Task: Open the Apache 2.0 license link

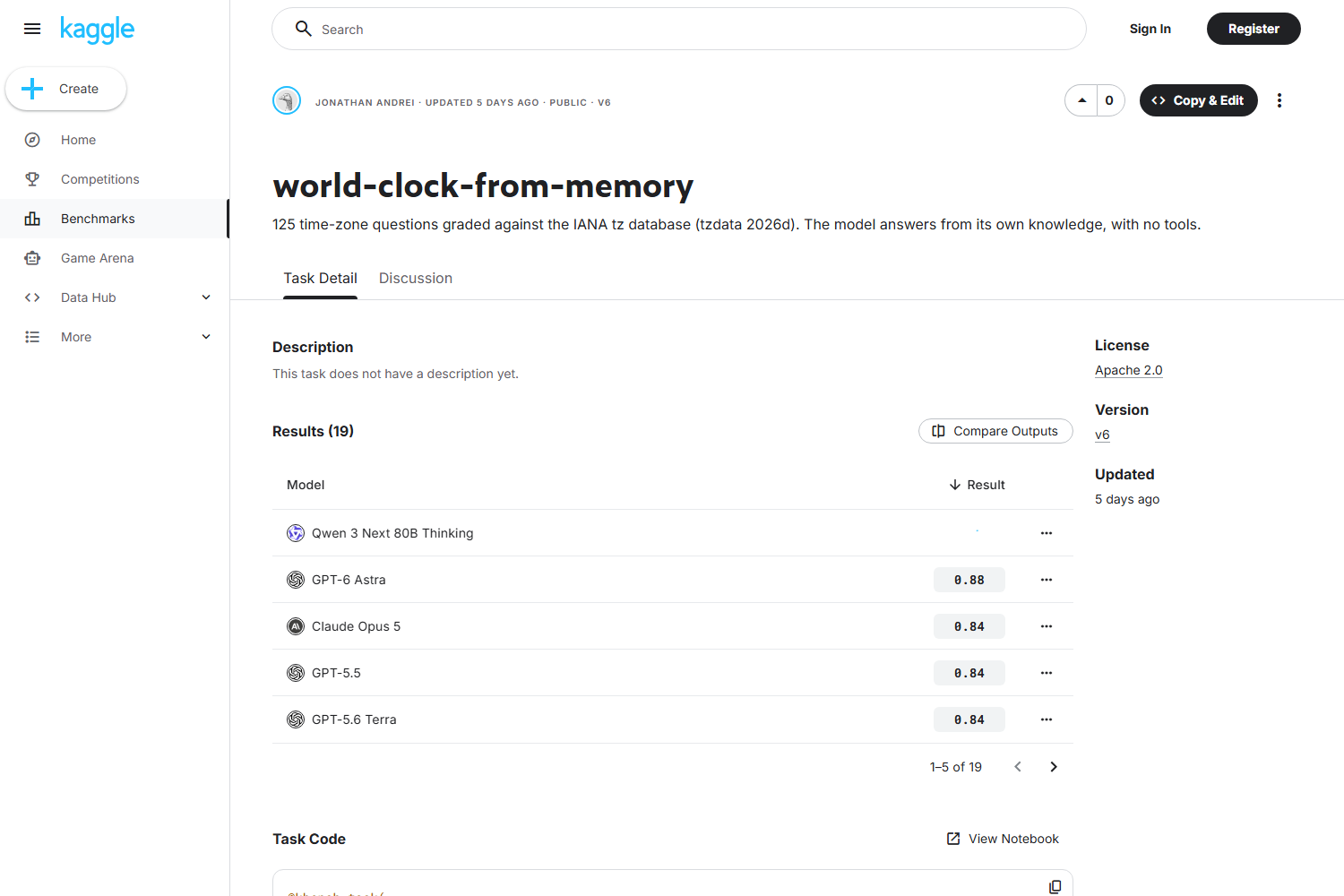Action: pos(1128,370)
